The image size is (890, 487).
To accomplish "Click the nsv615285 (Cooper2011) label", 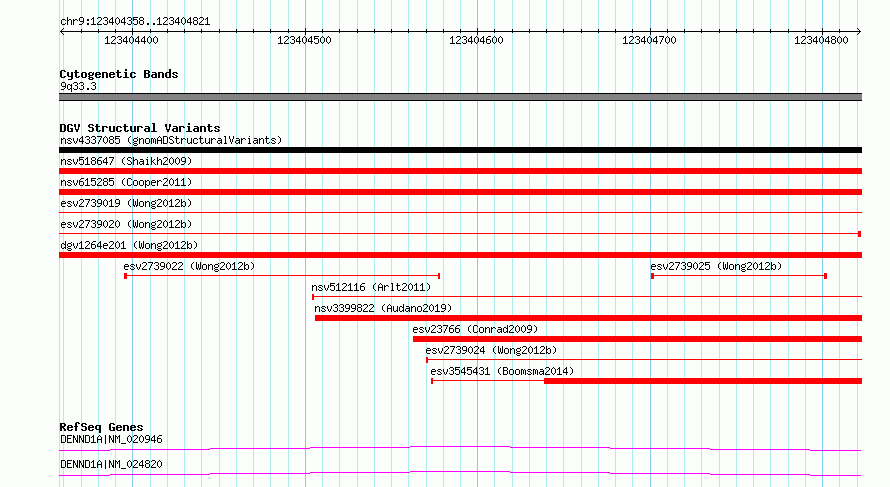I will point(126,182).
